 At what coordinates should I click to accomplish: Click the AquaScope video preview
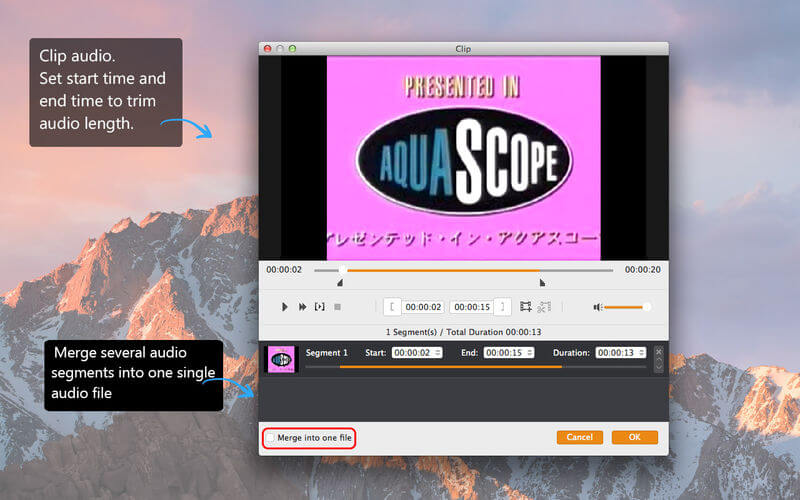point(463,158)
